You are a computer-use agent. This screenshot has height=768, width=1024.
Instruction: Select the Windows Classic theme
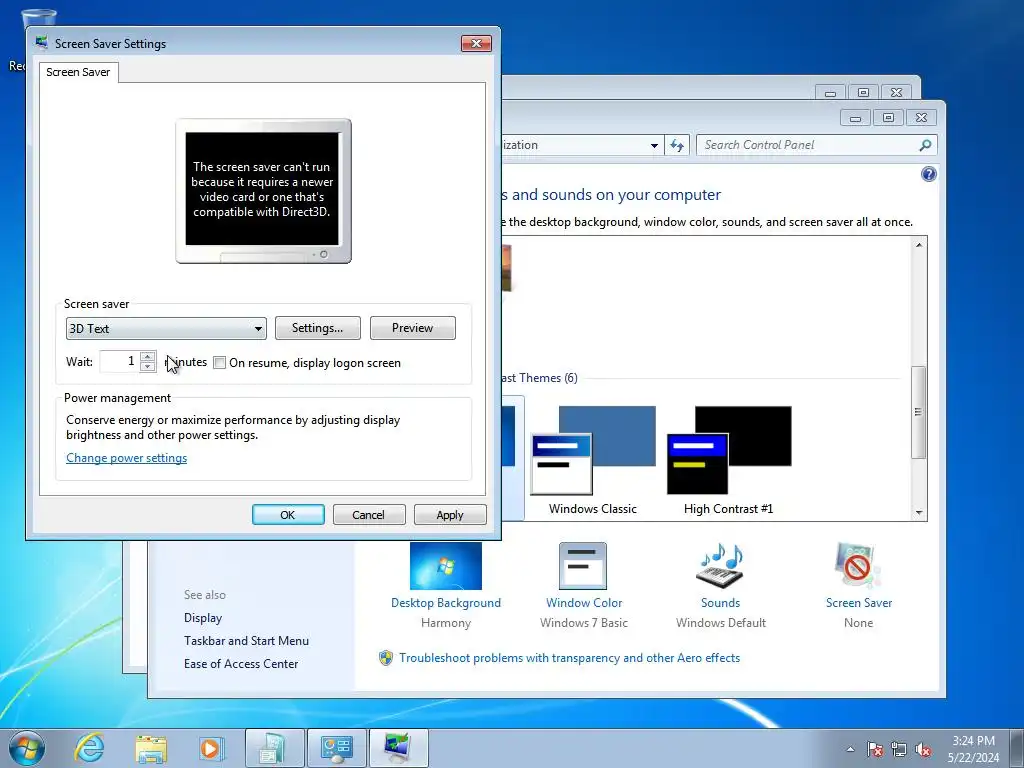[592, 460]
